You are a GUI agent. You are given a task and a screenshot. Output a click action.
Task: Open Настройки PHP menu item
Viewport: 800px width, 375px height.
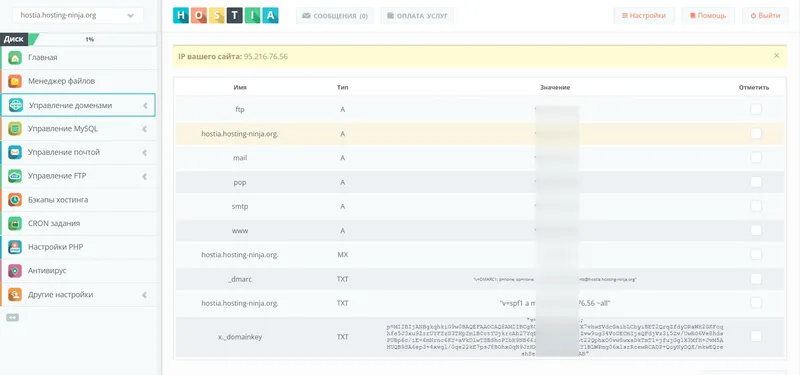click(x=78, y=247)
